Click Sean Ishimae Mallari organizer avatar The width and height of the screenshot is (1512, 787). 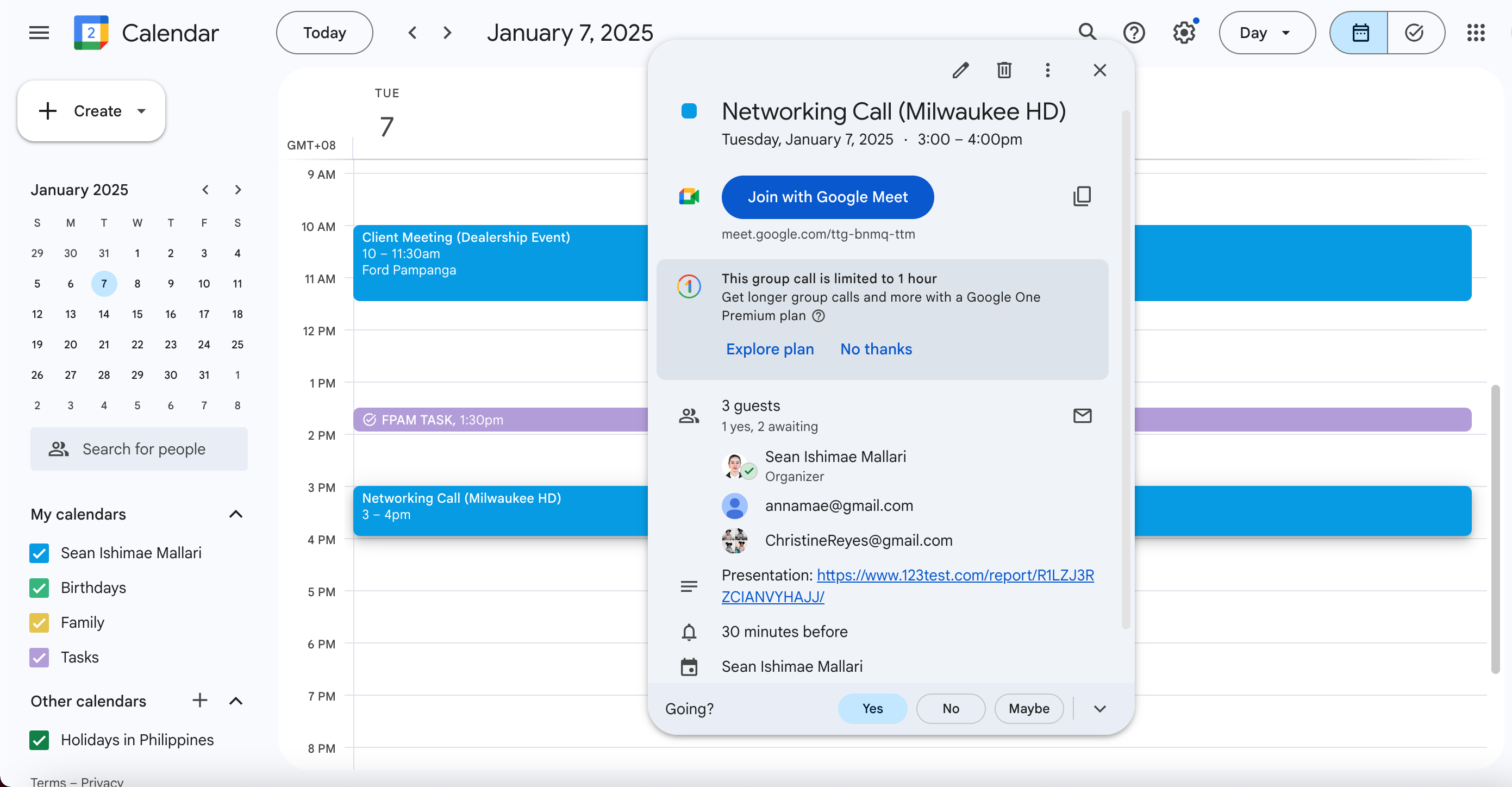point(735,466)
